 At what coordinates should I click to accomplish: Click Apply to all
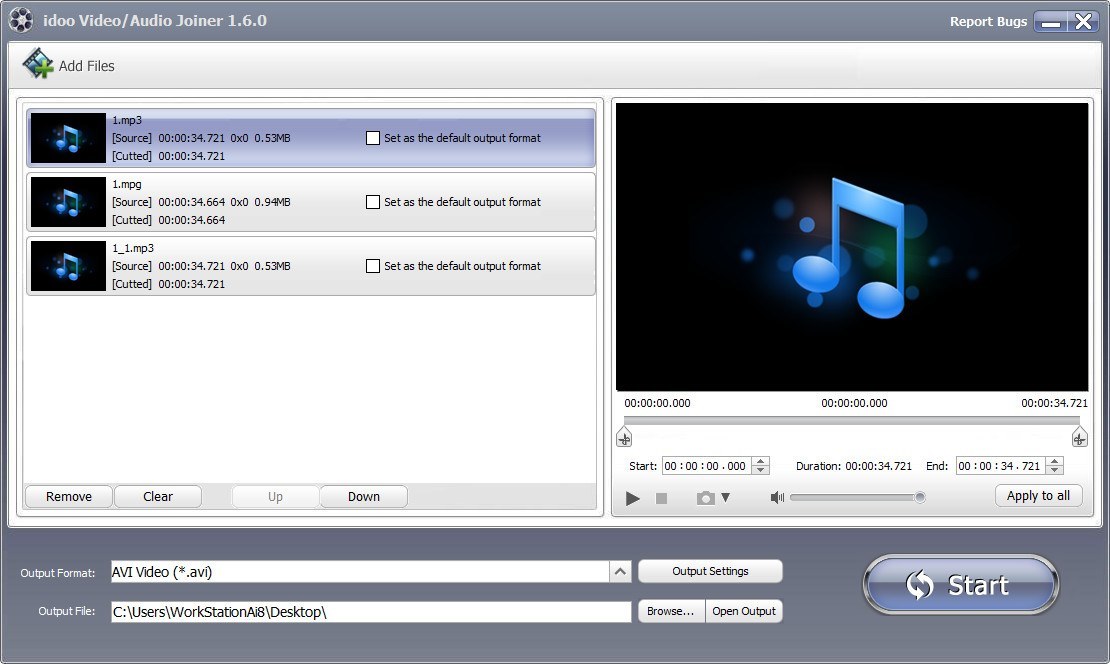coord(1037,495)
